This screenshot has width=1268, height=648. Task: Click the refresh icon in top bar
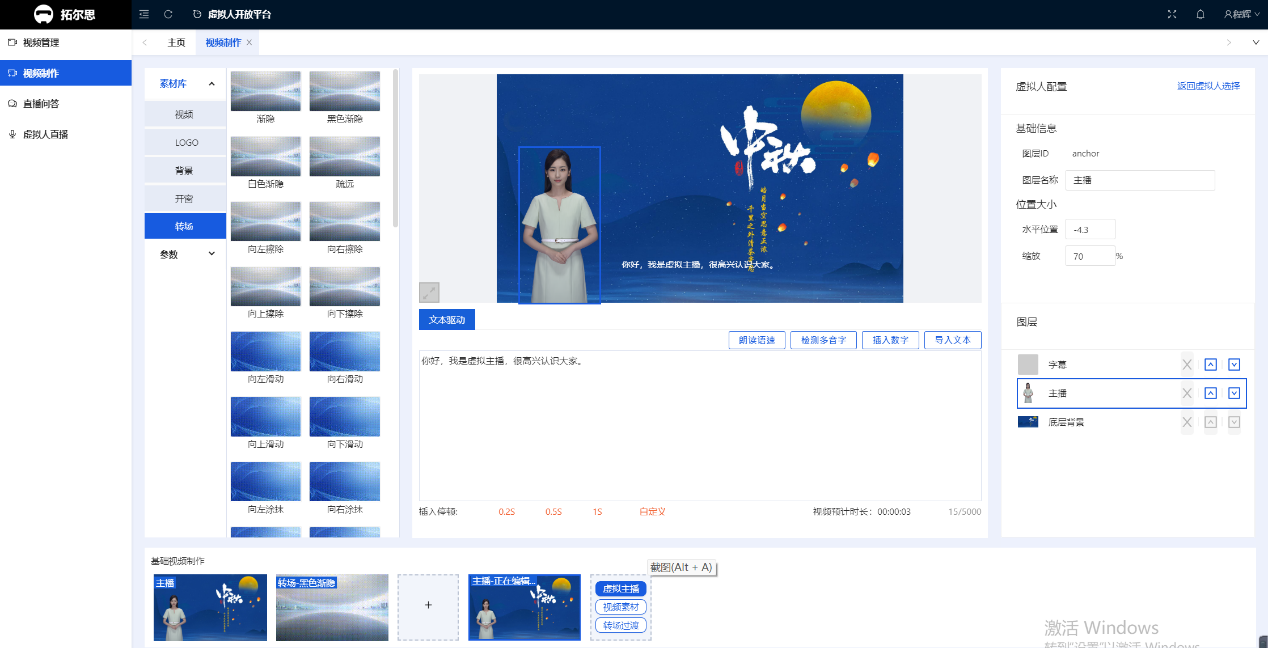[168, 14]
